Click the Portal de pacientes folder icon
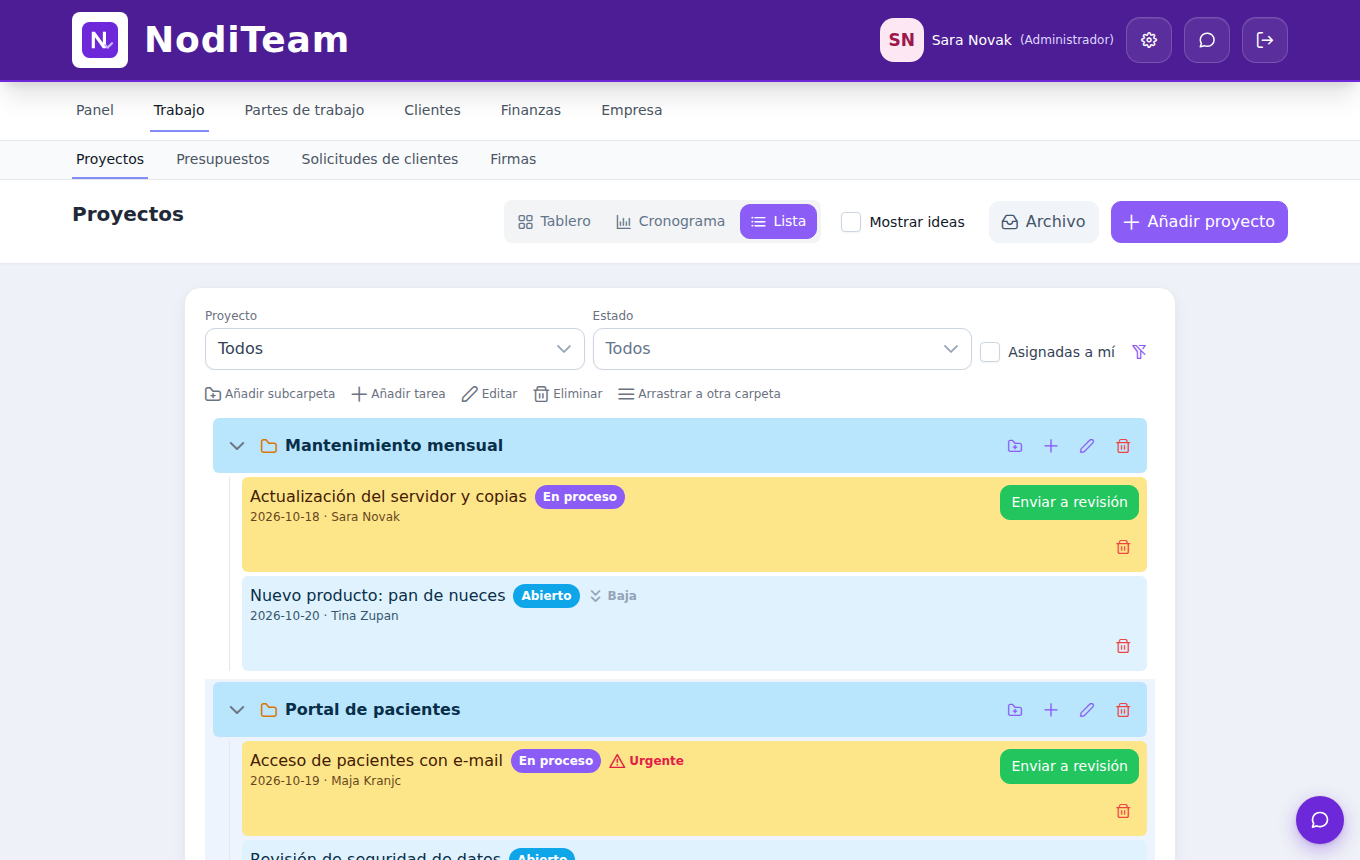 click(268, 710)
